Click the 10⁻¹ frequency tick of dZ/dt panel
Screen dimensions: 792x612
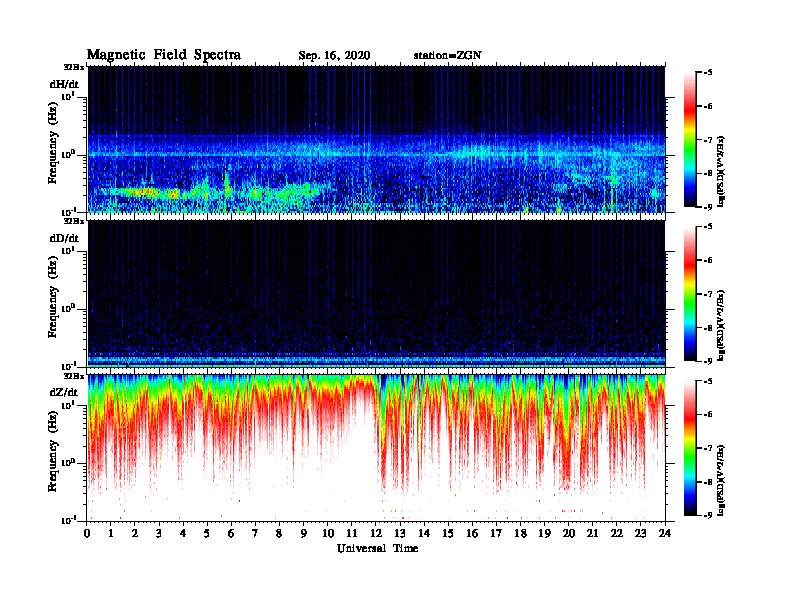point(68,520)
